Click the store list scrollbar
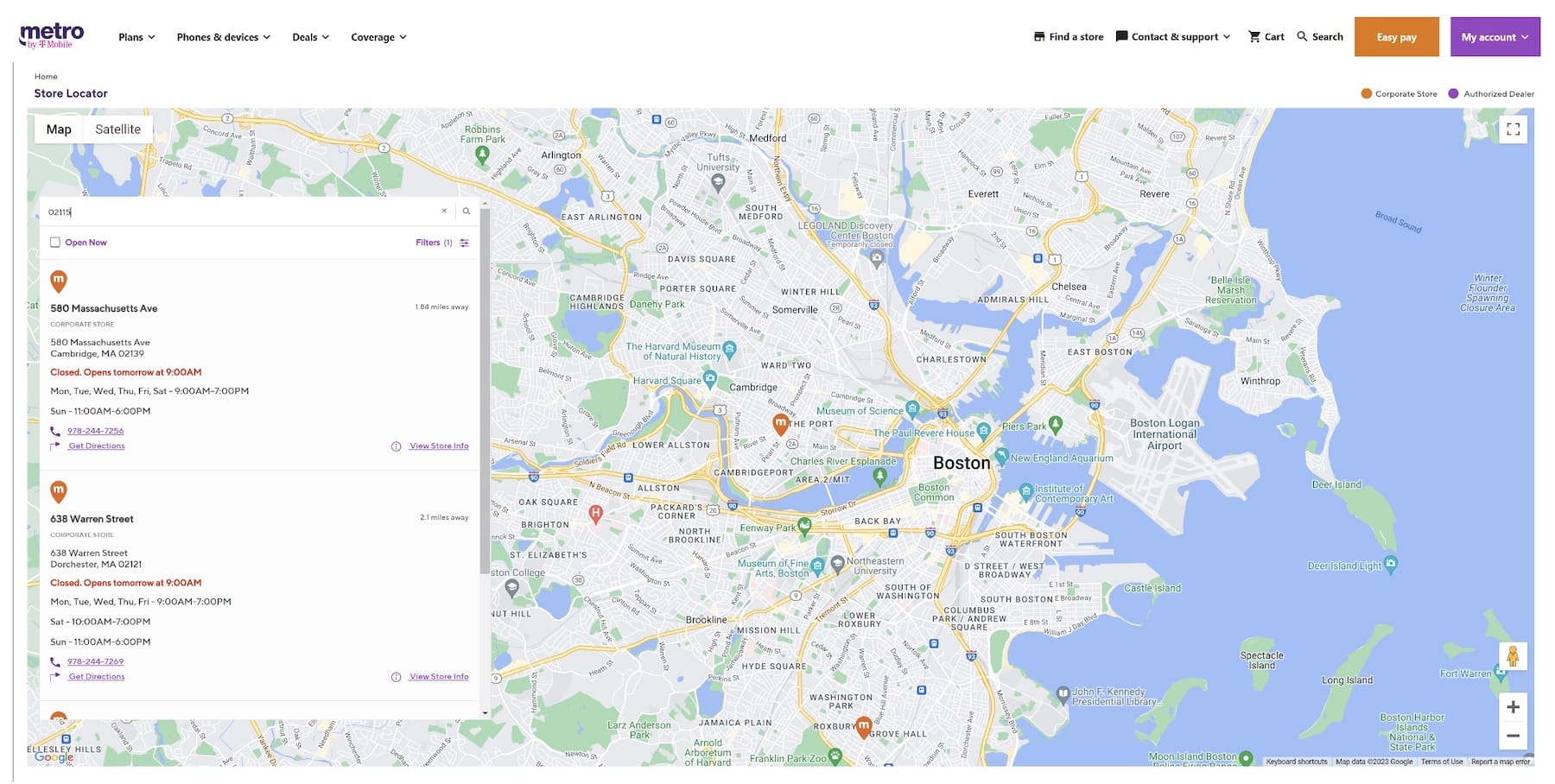This screenshot has width=1555, height=784. pos(485,389)
